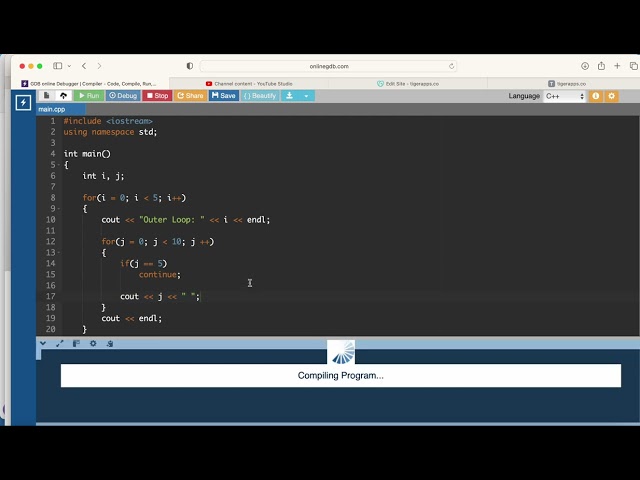Select the main.cpp file tab

(x=61, y=109)
